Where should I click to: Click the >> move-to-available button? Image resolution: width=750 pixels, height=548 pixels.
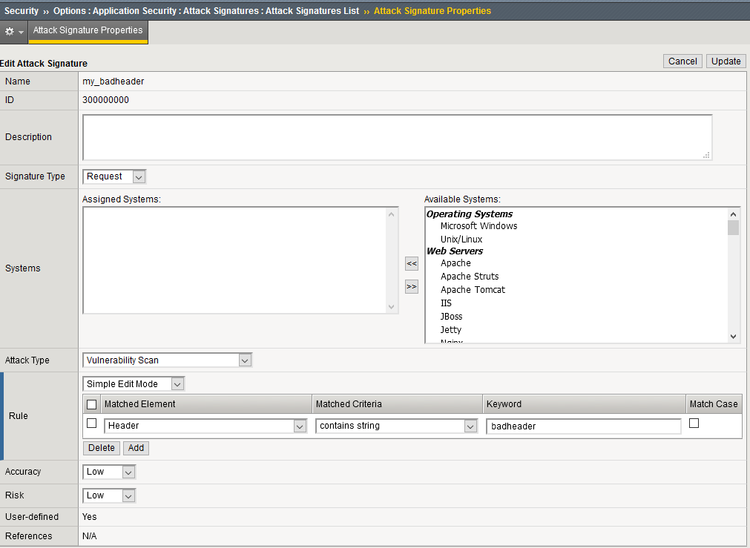411,287
